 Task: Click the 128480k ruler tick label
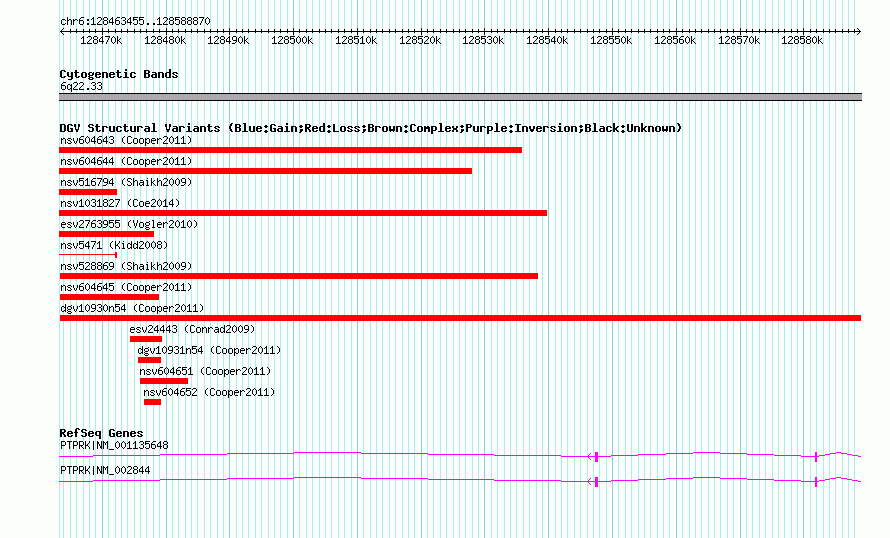pyautogui.click(x=165, y=40)
